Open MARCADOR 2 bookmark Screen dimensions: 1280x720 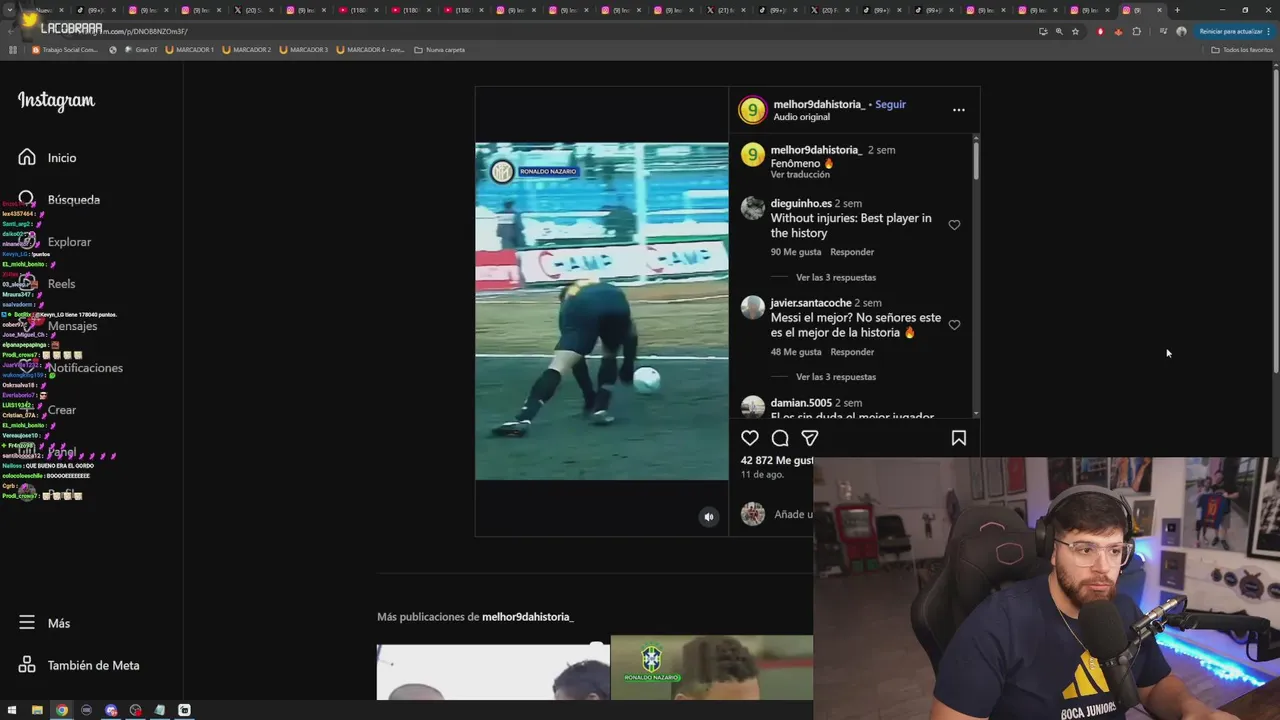coord(247,49)
